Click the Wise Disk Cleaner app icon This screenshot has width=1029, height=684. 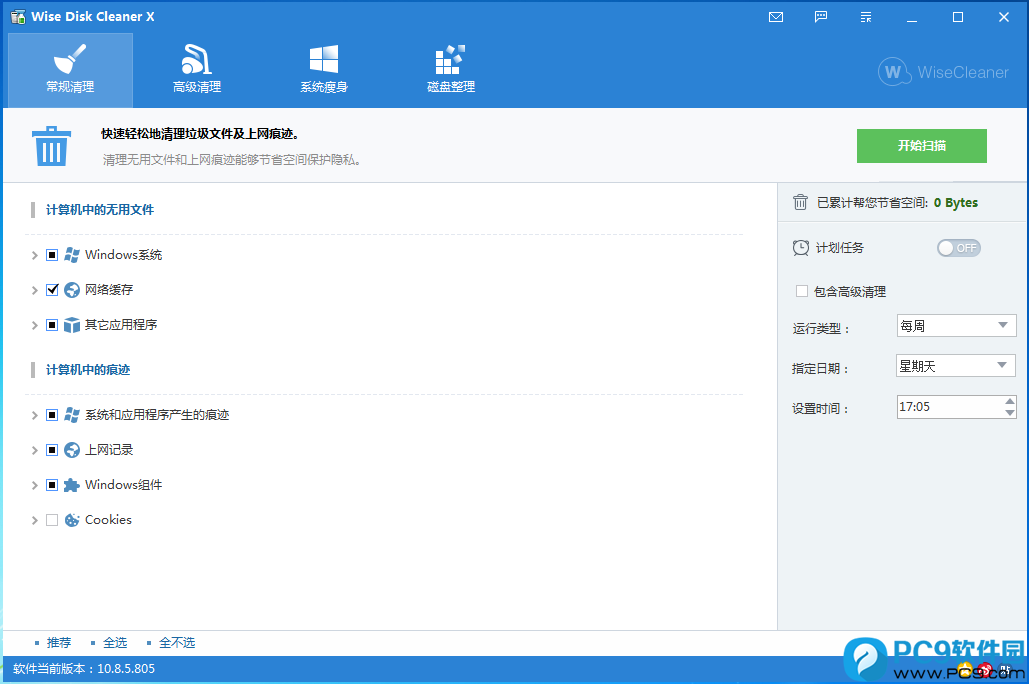[x=18, y=16]
